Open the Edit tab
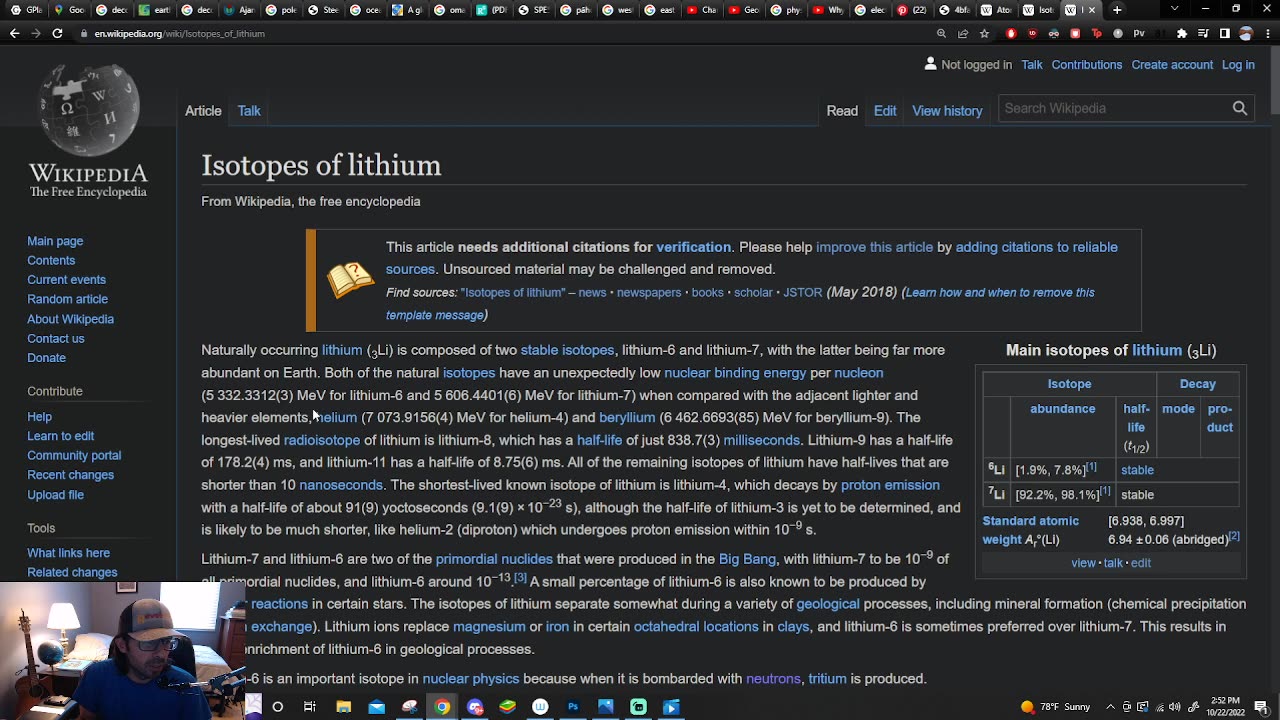Viewport: 1280px width, 720px height. tap(885, 111)
